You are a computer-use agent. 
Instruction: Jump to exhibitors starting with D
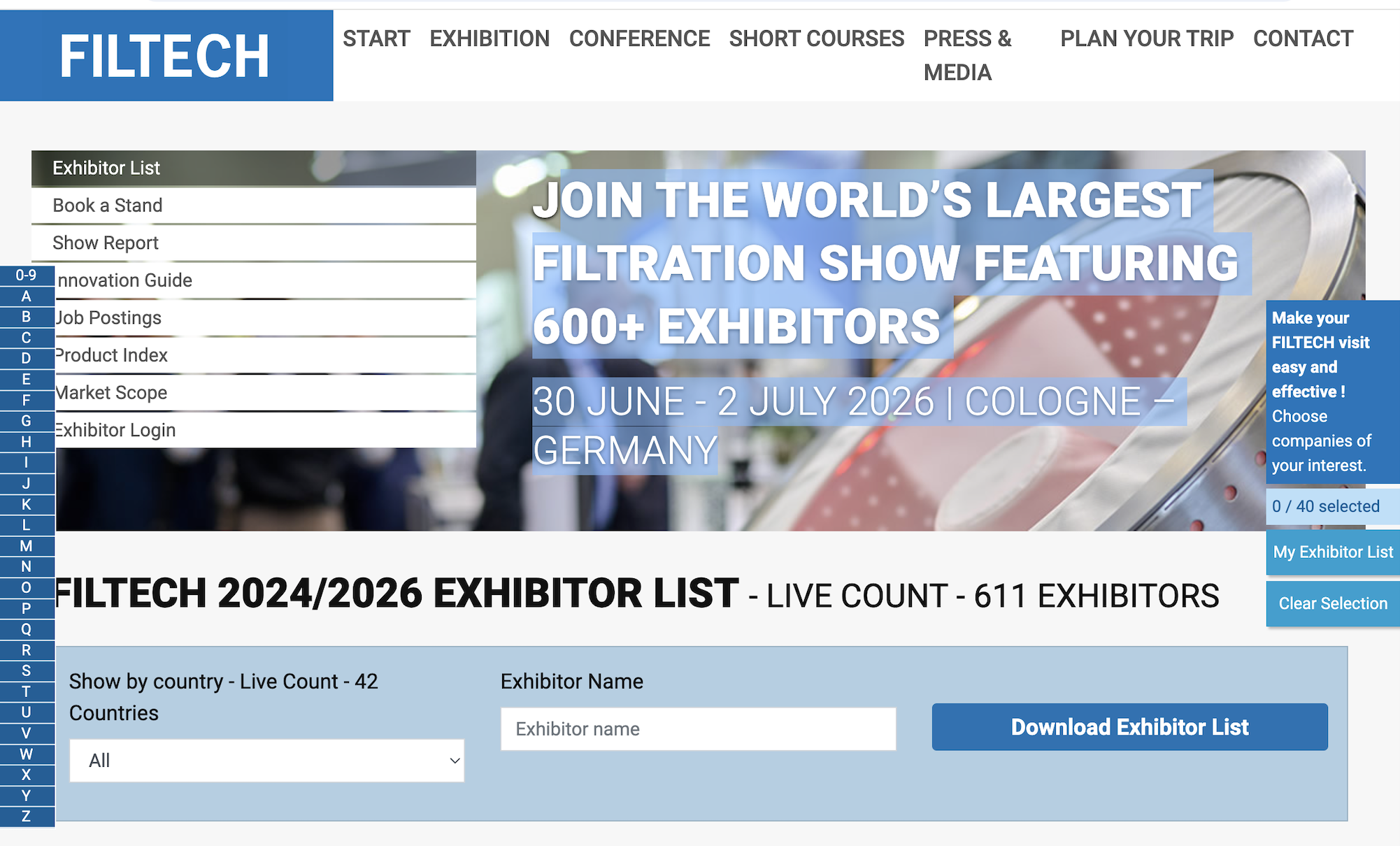pyautogui.click(x=27, y=359)
